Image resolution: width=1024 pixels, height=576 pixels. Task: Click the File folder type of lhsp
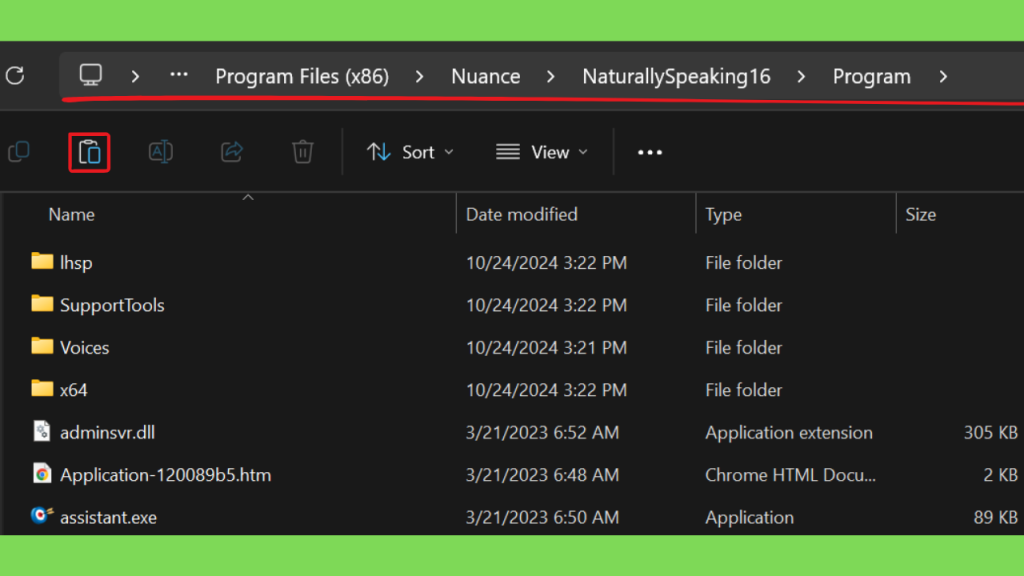pos(744,263)
